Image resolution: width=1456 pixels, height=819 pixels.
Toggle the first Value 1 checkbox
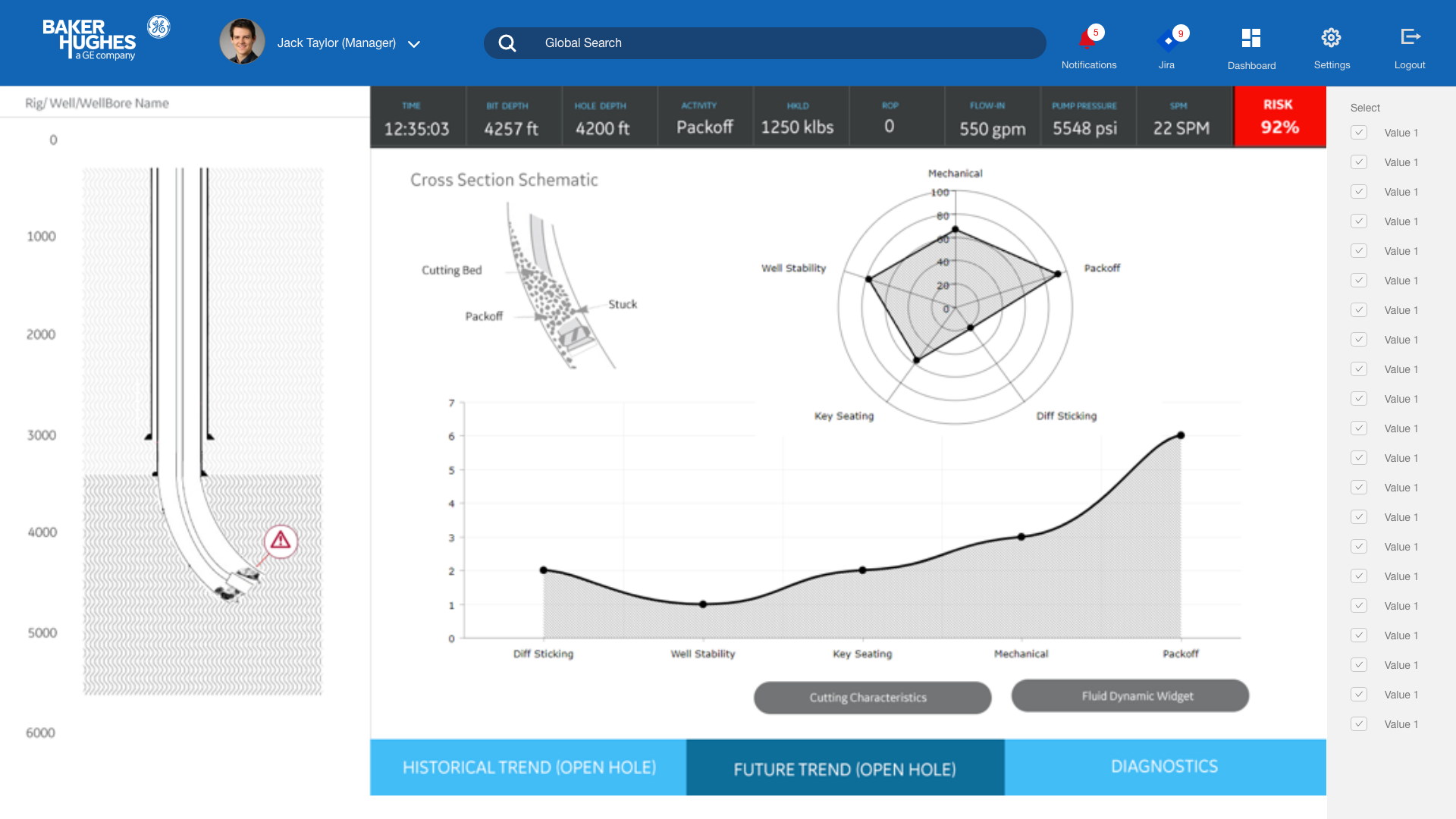click(1359, 133)
